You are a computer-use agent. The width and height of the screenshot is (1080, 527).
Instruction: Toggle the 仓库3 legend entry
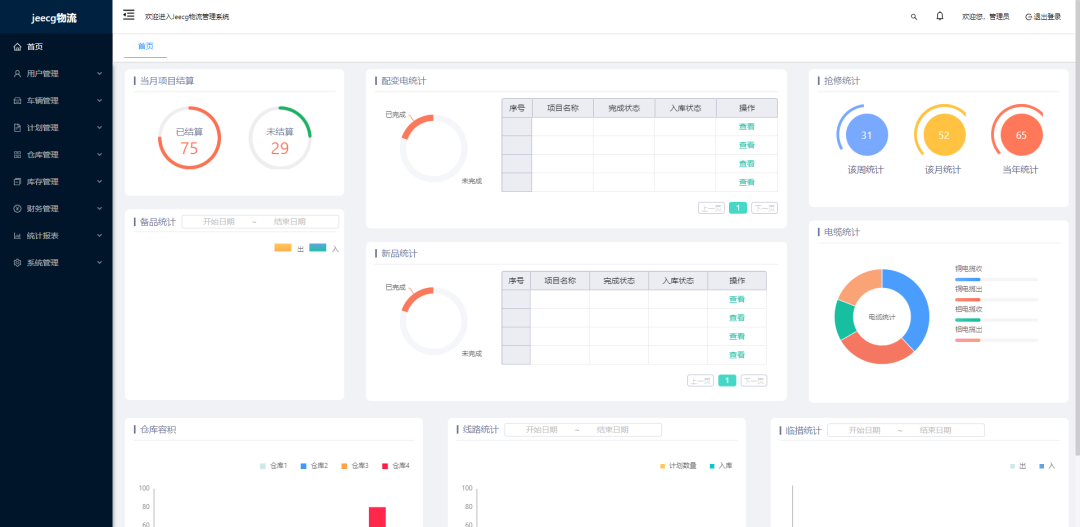coord(355,466)
